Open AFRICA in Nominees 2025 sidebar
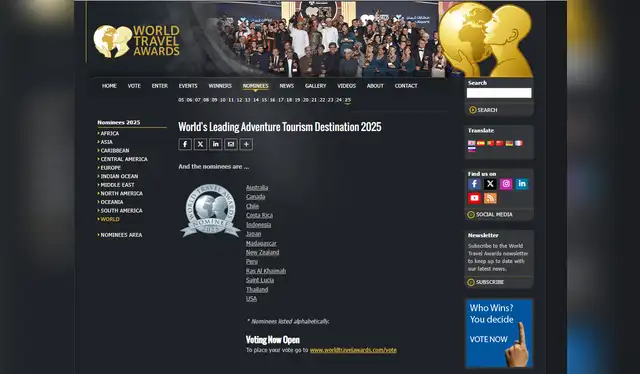The image size is (640, 374). tap(109, 134)
